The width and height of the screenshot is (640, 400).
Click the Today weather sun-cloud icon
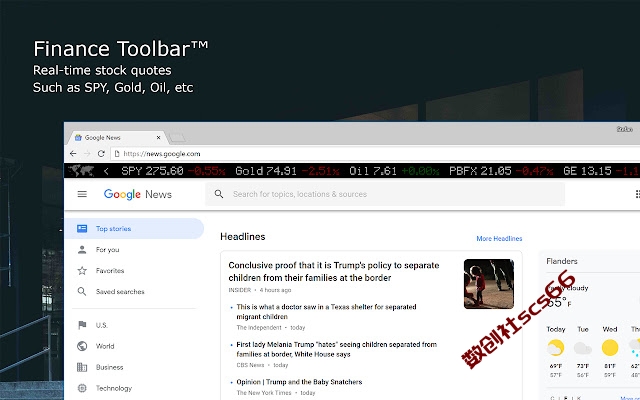[556, 348]
